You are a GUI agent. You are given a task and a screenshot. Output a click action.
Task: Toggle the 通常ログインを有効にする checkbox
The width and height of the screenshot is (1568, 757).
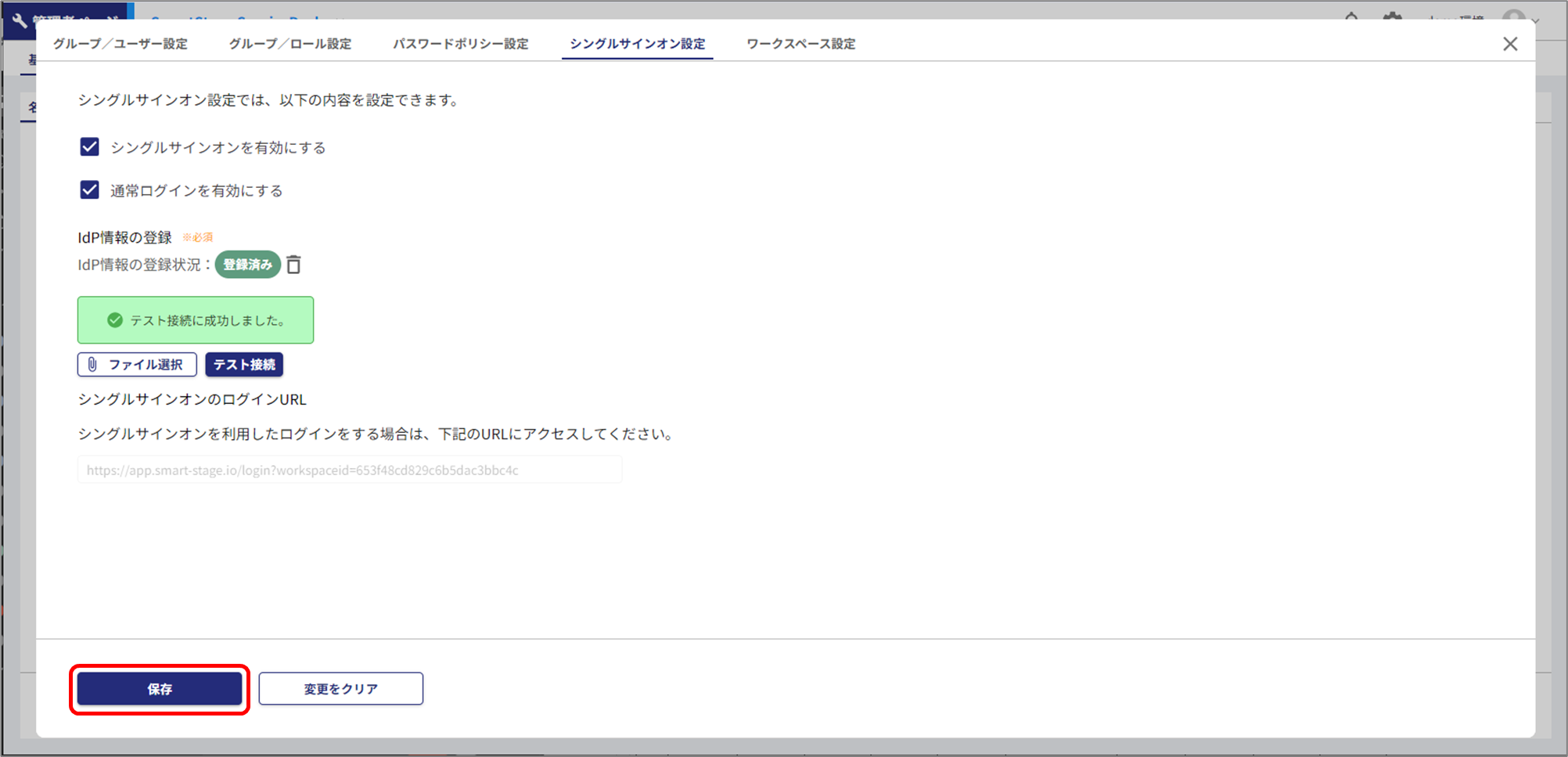90,190
